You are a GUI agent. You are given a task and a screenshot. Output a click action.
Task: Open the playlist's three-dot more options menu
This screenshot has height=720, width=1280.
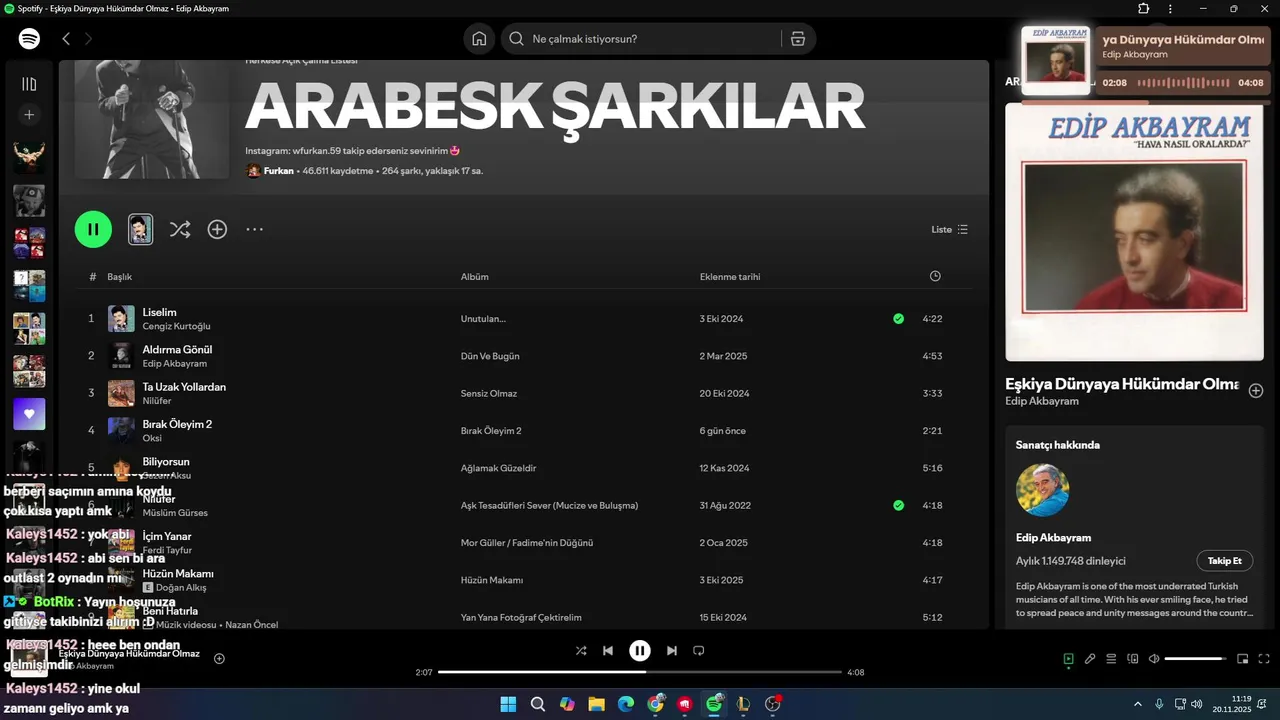pyautogui.click(x=255, y=229)
